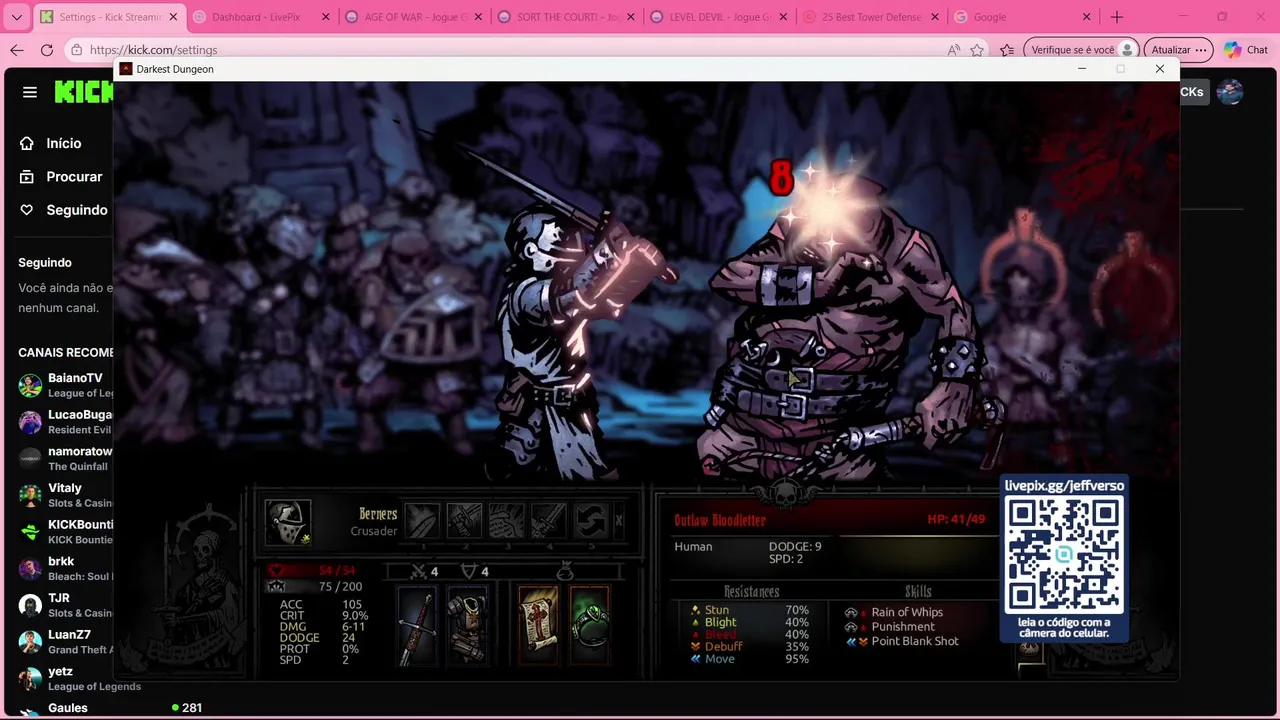This screenshot has height=720, width=1280.
Task: Click Outlaw Bloodletter name header
Action: [x=720, y=520]
